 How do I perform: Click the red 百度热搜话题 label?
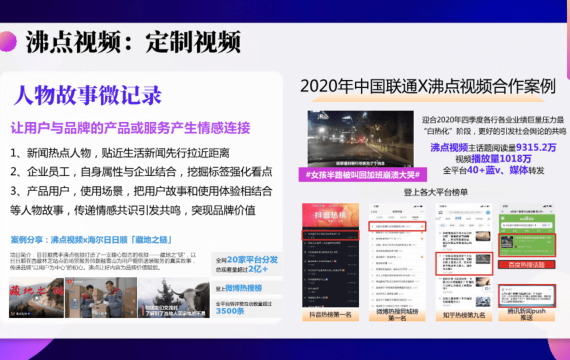[527, 264]
